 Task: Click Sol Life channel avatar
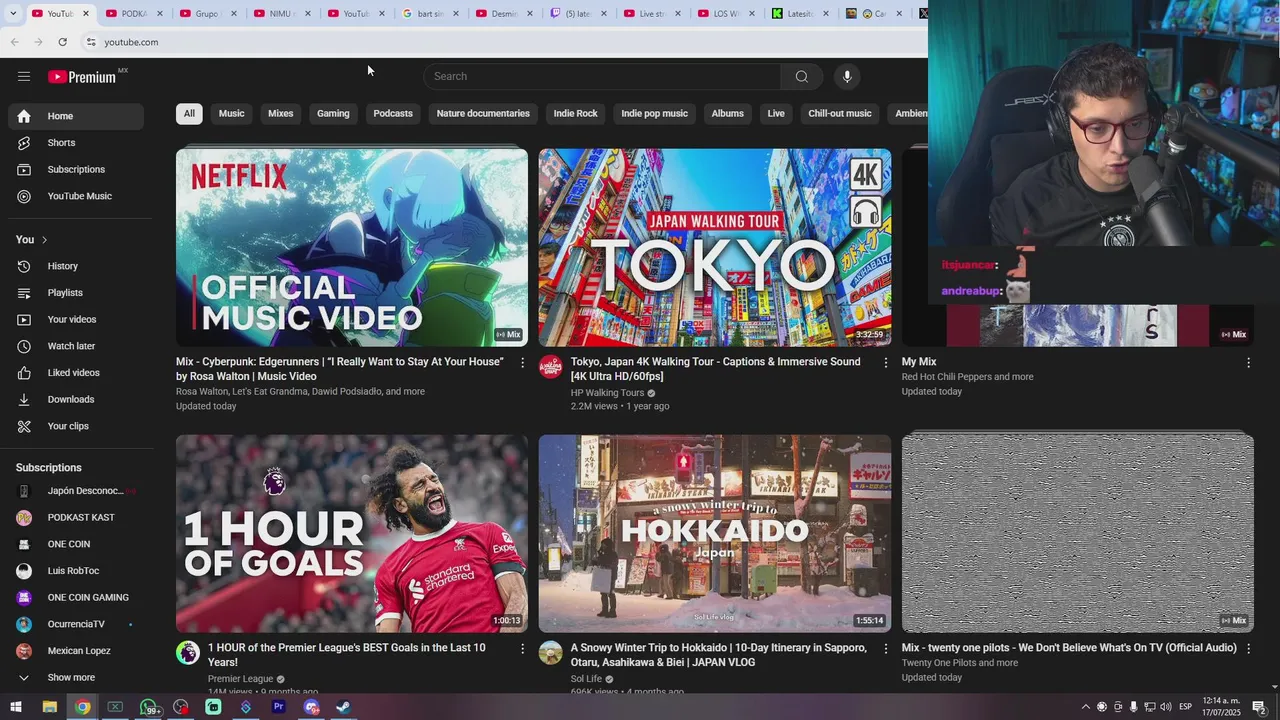coord(551,653)
